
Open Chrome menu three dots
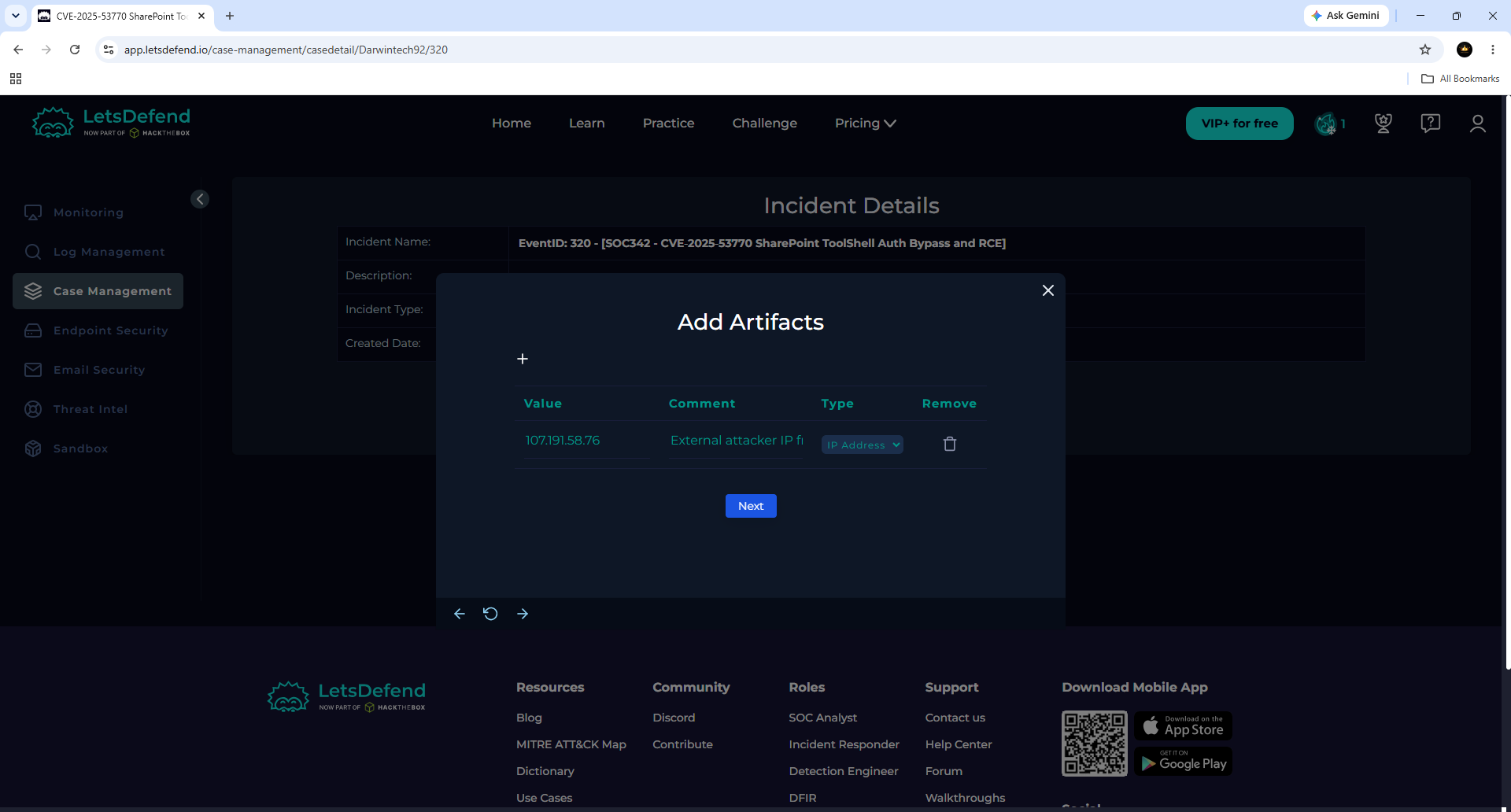point(1493,50)
